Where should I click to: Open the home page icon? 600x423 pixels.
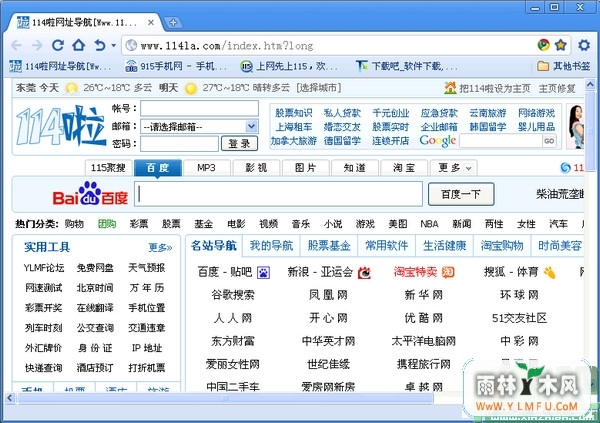point(79,45)
